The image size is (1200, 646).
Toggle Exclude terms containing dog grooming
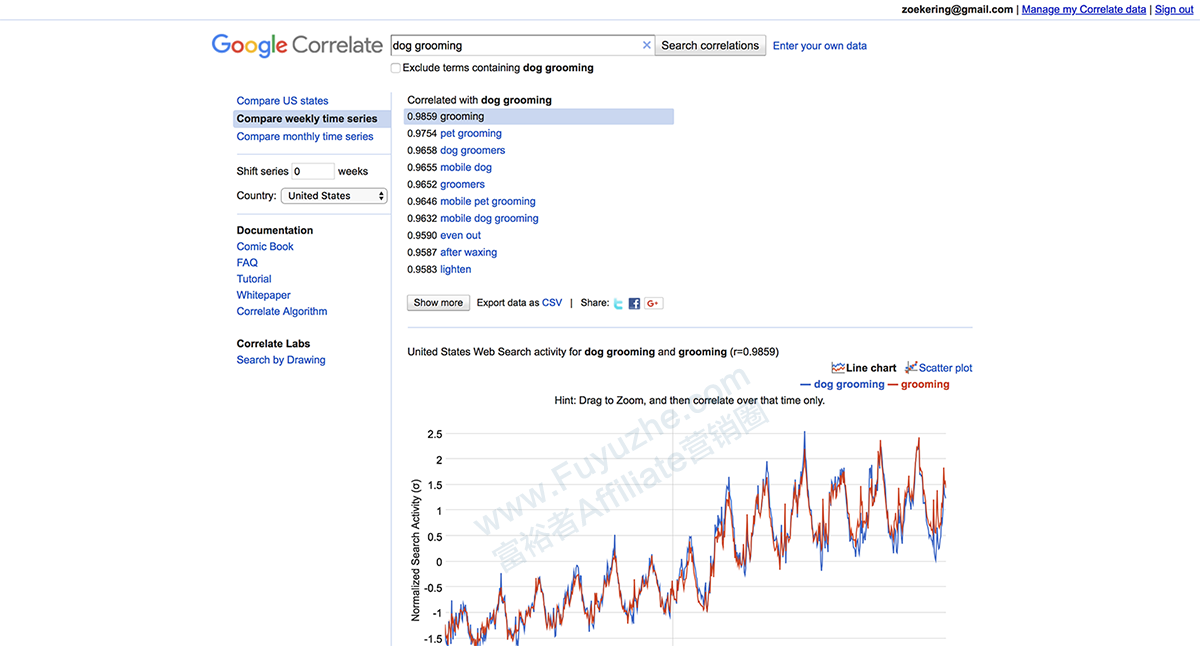pos(396,68)
